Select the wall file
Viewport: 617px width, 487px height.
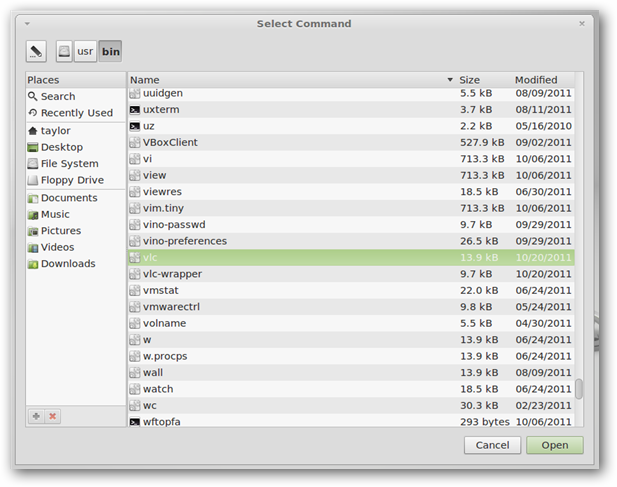[x=351, y=373]
